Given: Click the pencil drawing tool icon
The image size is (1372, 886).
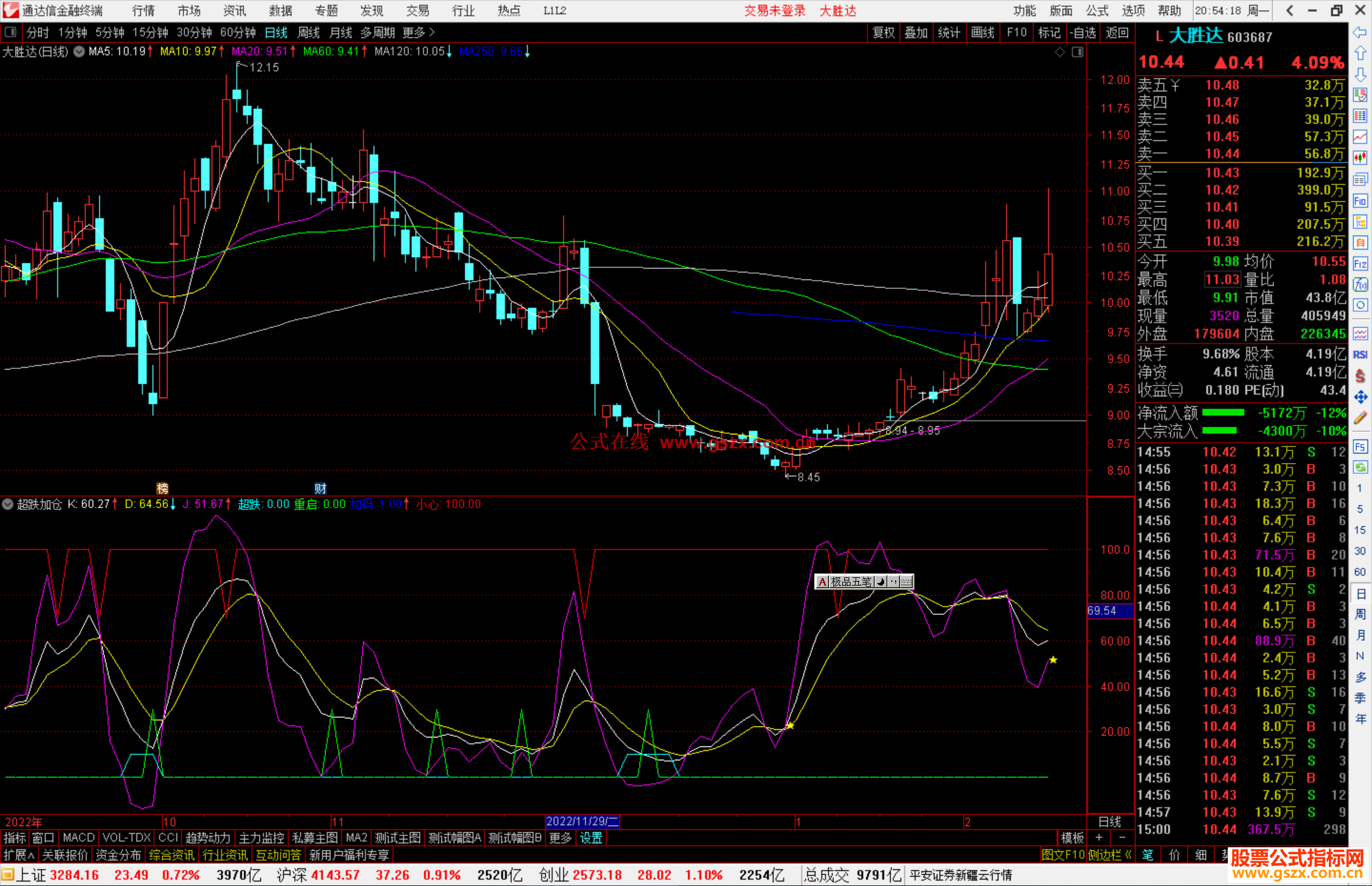Looking at the screenshot, I should pyautogui.click(x=1360, y=418).
